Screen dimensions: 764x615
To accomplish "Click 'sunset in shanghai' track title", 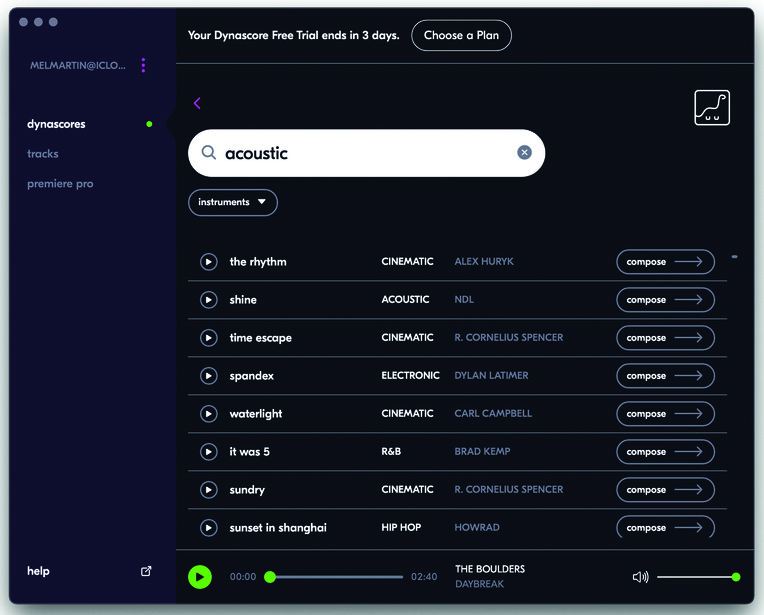I will point(278,528).
